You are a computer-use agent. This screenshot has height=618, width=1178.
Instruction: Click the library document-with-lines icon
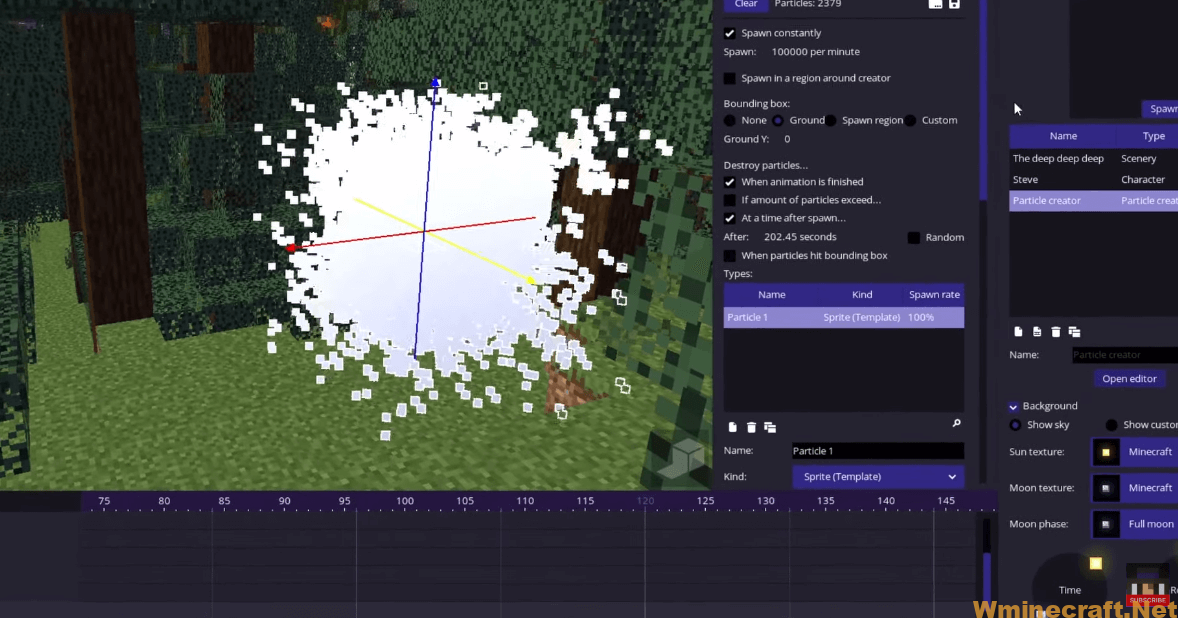[1037, 332]
